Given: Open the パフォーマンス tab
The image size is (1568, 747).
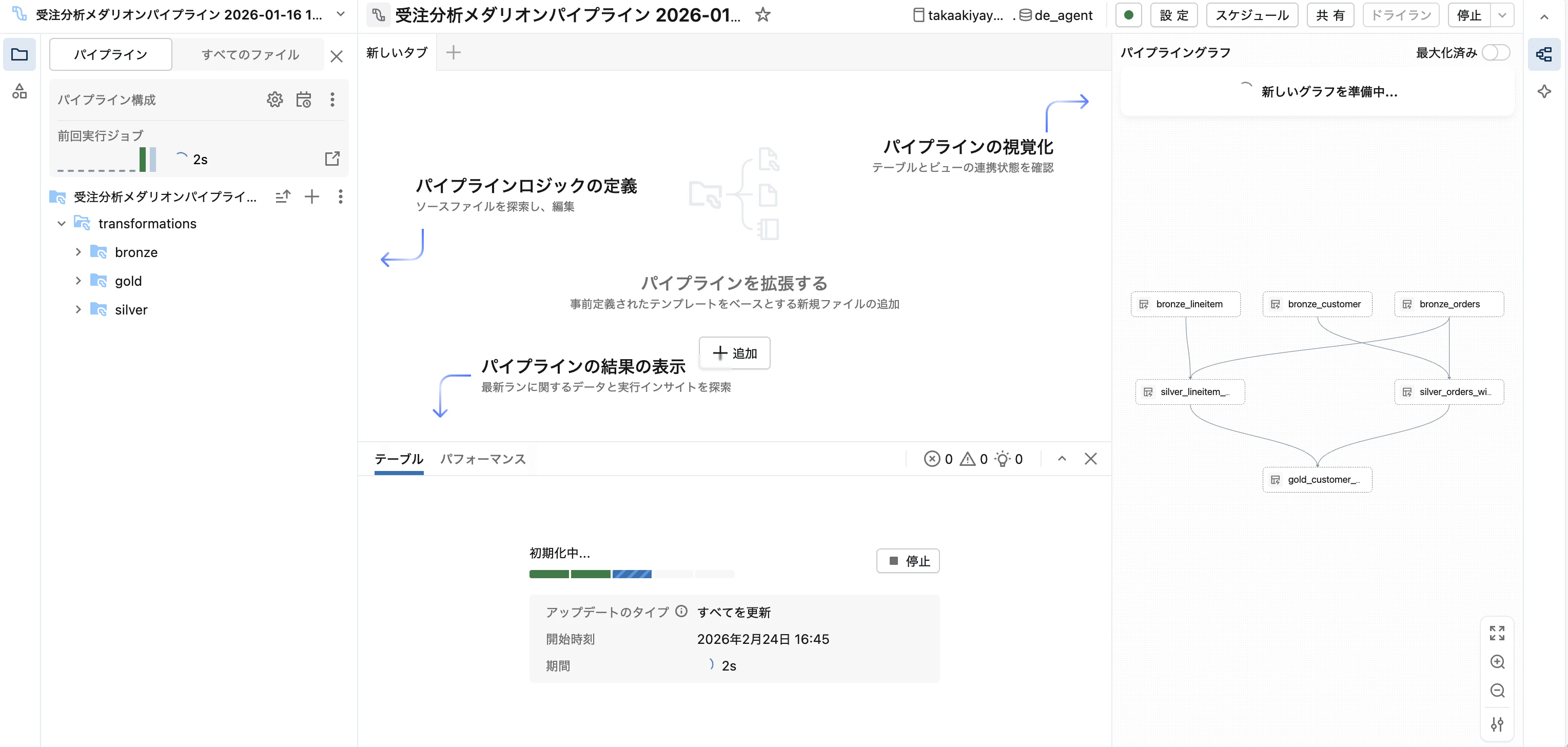Looking at the screenshot, I should click(483, 459).
